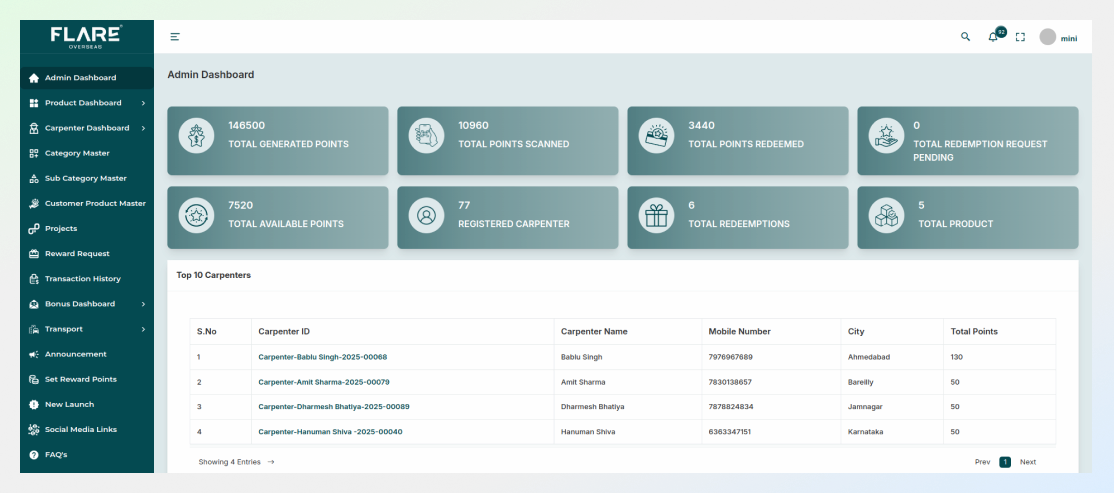
Task: Open the Category Master menu item
Action: tap(87, 153)
